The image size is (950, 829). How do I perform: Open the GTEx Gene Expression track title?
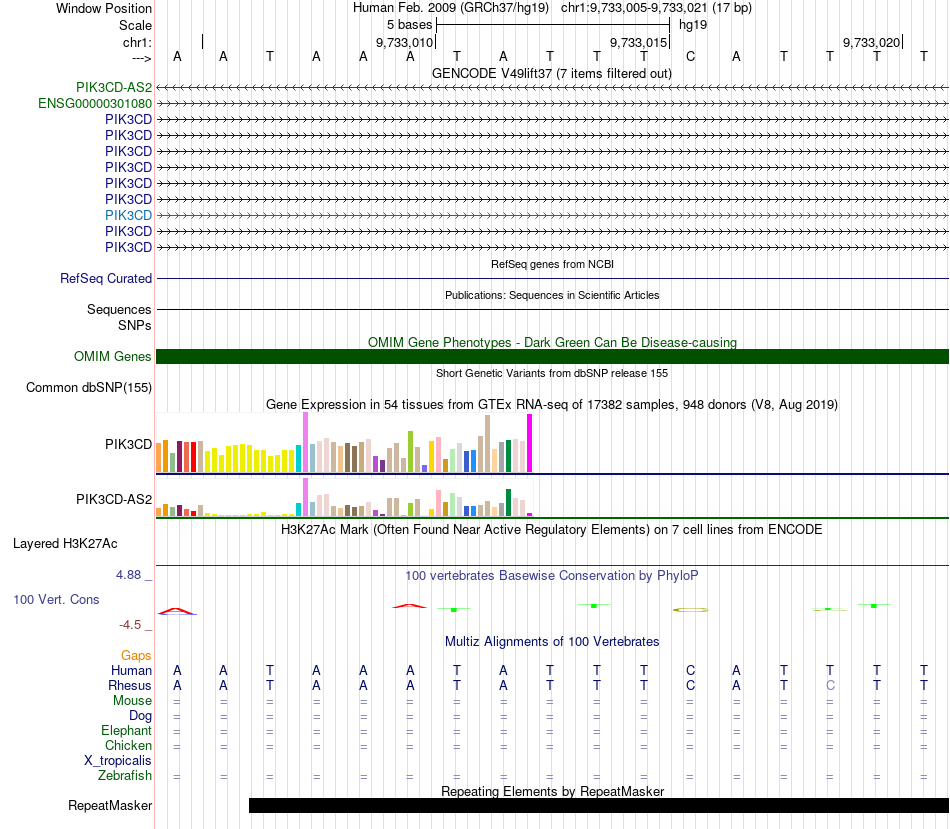pyautogui.click(x=551, y=404)
